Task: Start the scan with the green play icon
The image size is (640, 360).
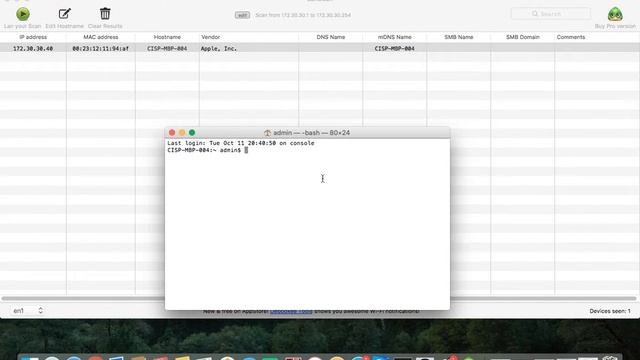Action: coord(23,14)
